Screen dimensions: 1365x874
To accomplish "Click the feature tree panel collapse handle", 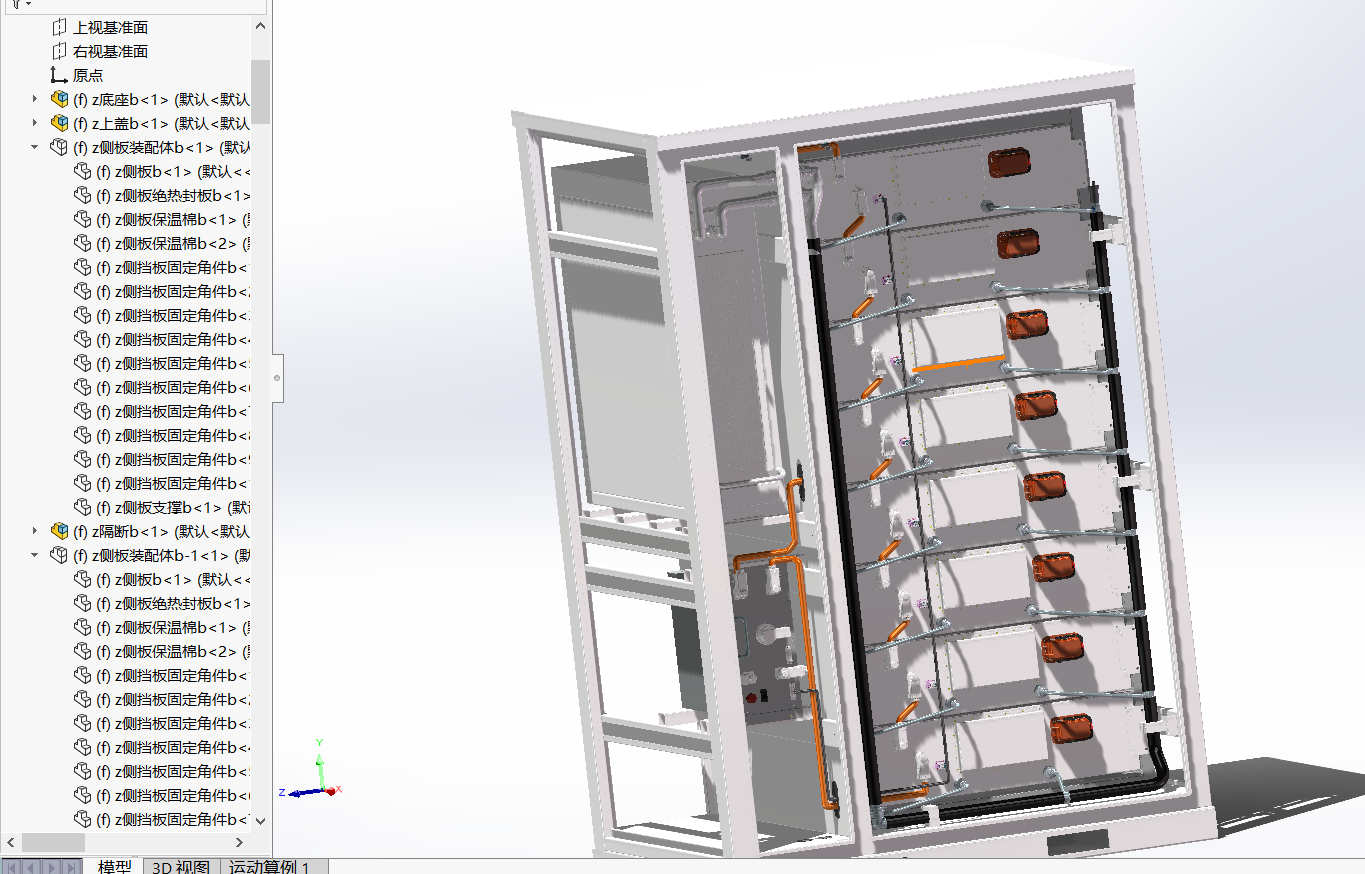I will [277, 378].
